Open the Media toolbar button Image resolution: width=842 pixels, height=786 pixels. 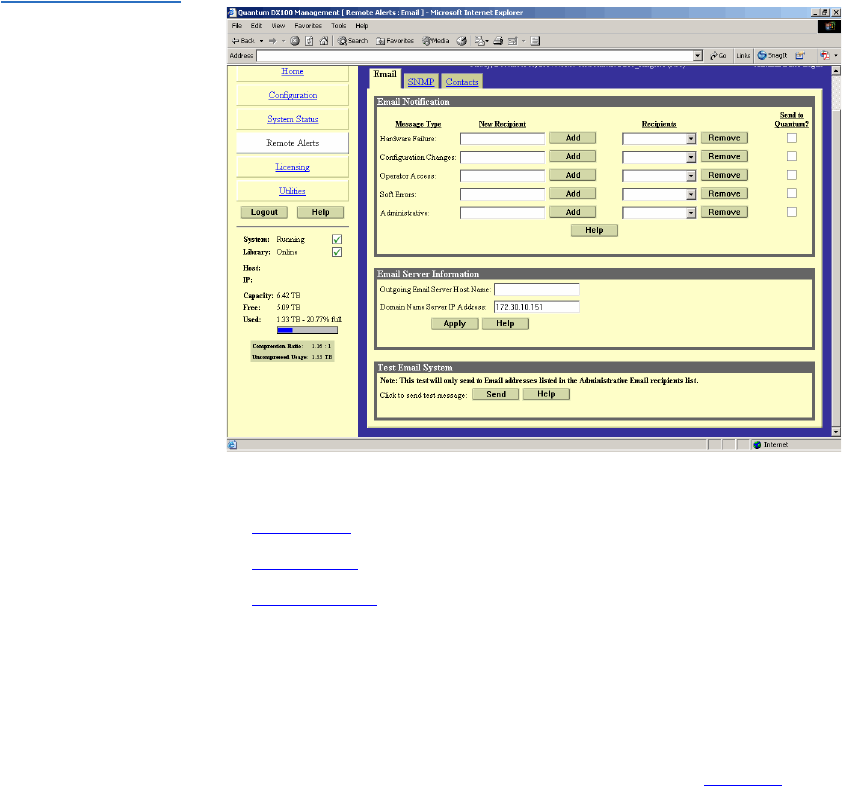(x=435, y=41)
